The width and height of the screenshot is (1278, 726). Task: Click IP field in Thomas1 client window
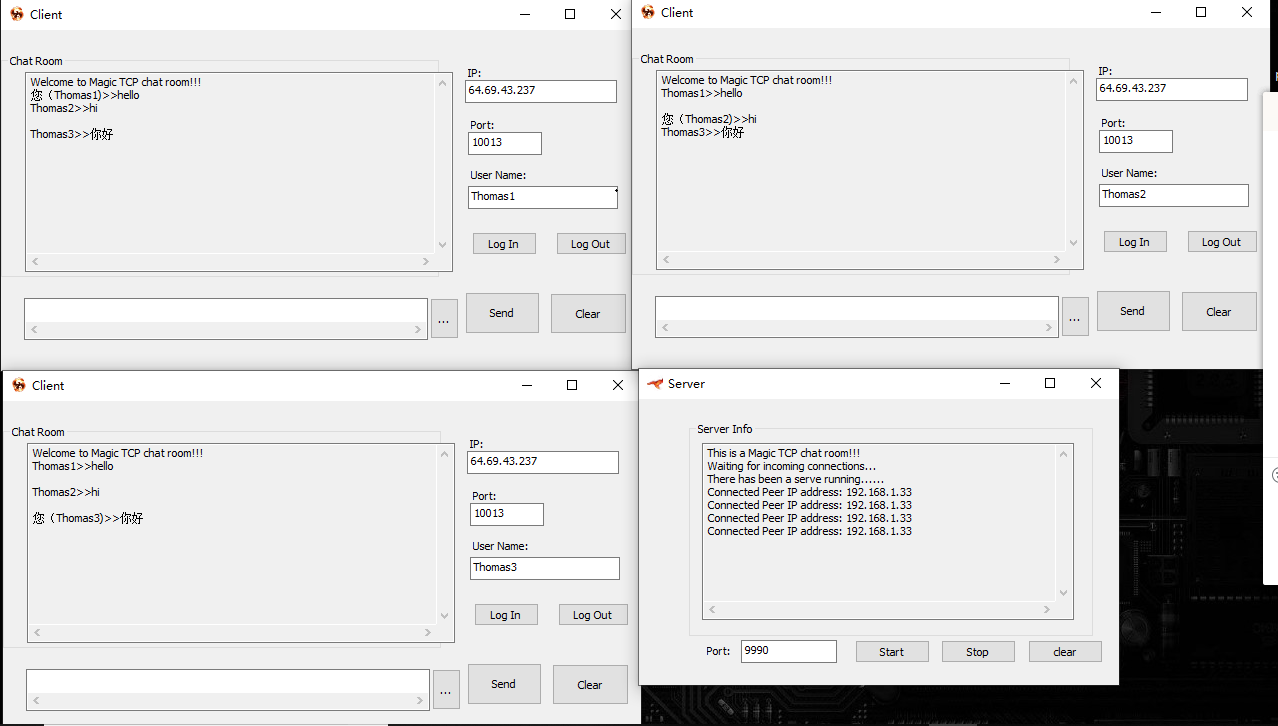click(x=541, y=91)
